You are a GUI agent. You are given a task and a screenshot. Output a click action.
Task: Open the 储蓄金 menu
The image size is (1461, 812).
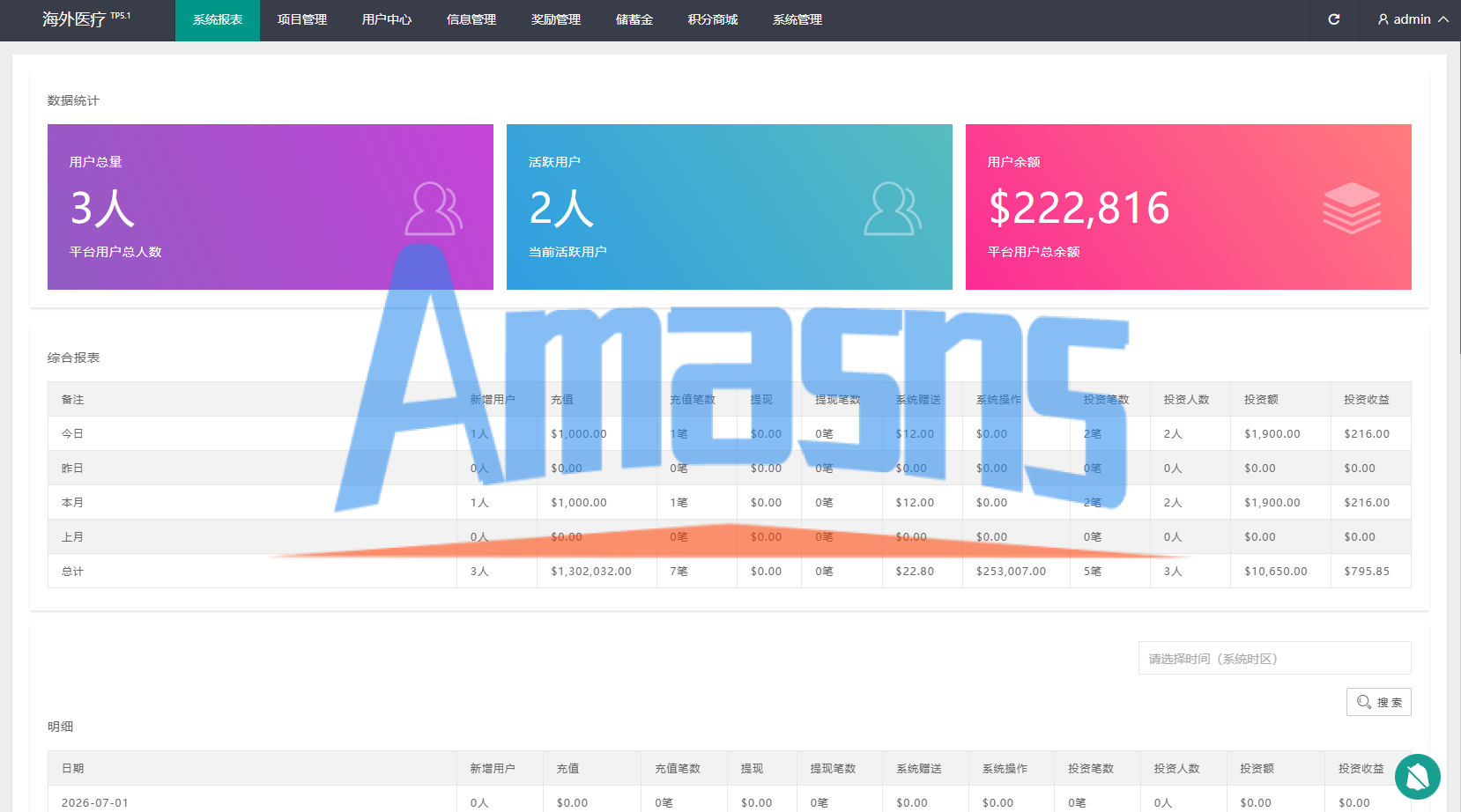click(x=634, y=20)
